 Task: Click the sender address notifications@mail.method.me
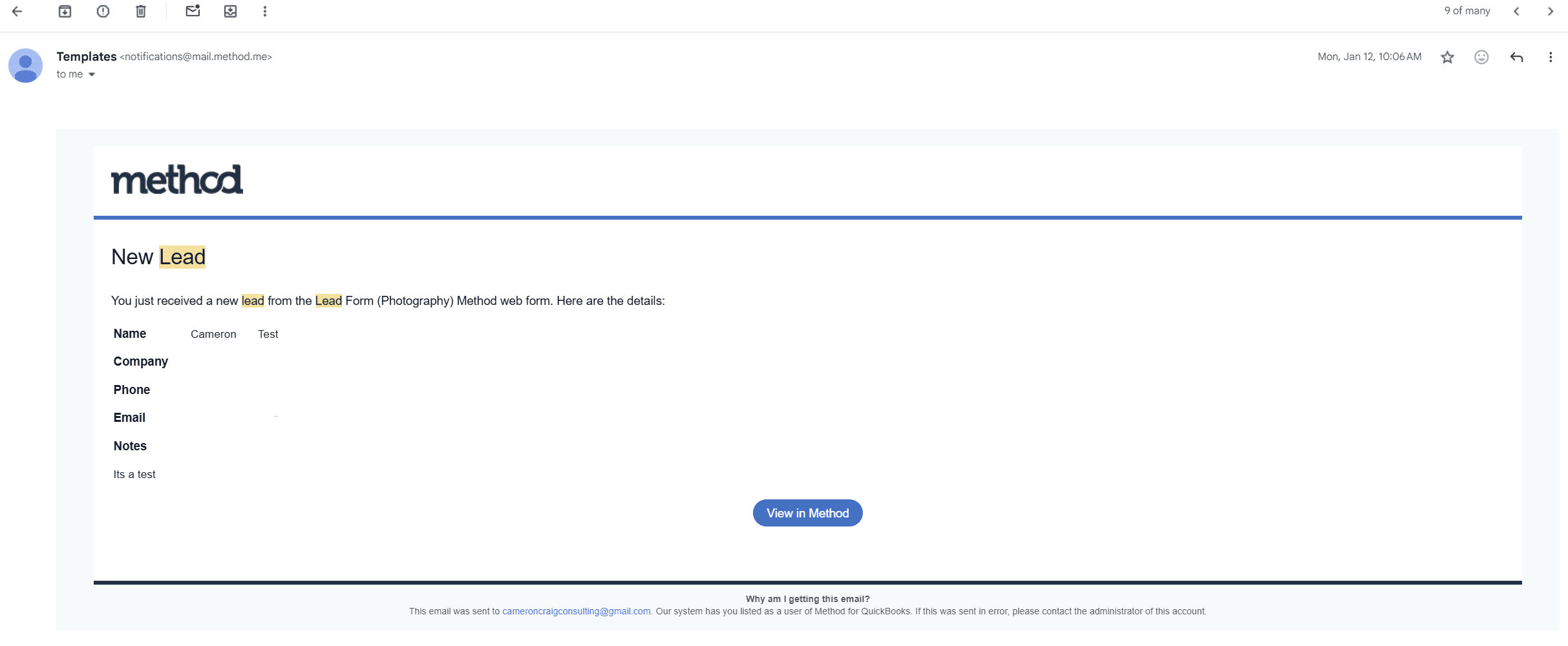click(x=196, y=56)
